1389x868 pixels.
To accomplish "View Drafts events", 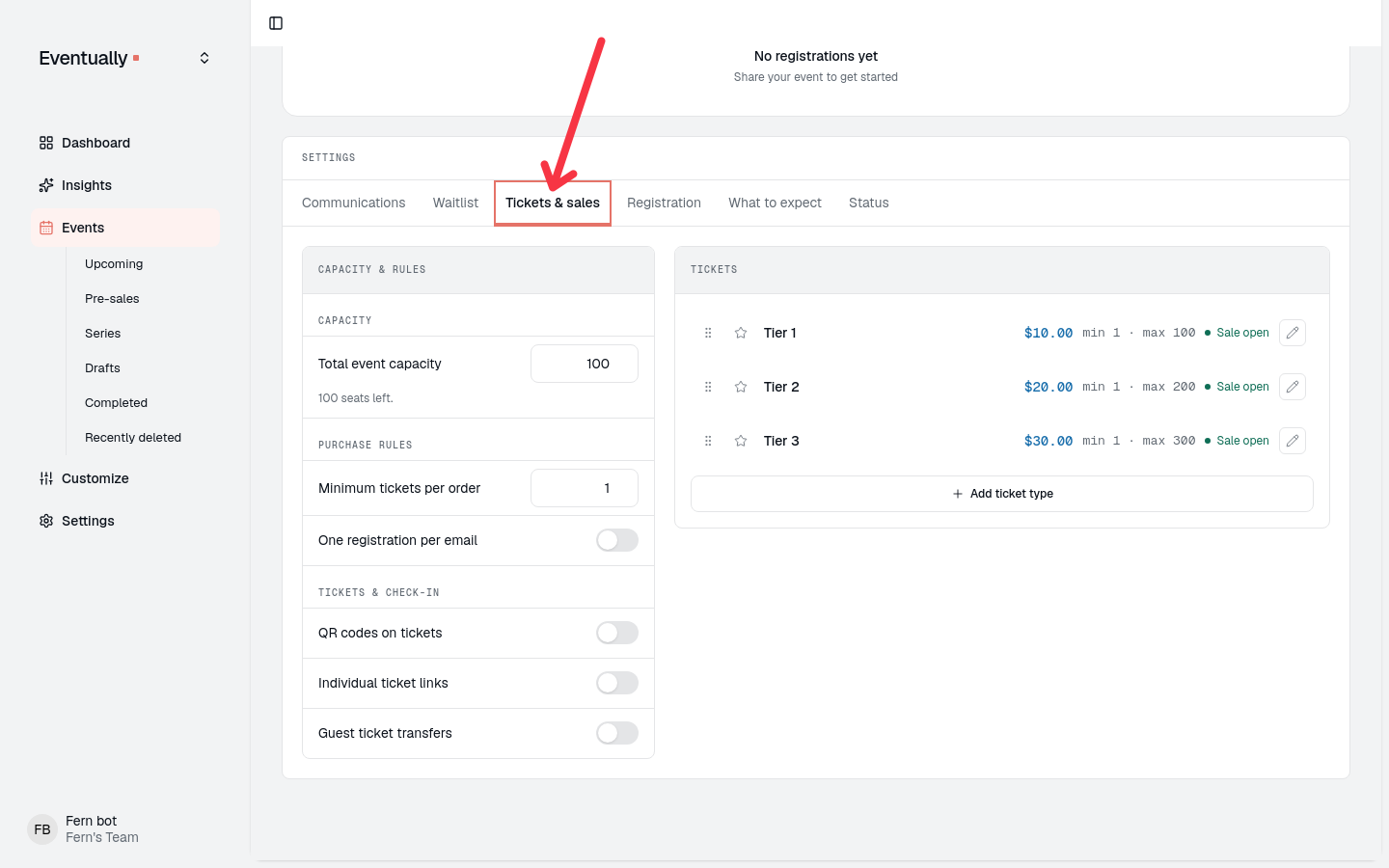I will 102,368.
